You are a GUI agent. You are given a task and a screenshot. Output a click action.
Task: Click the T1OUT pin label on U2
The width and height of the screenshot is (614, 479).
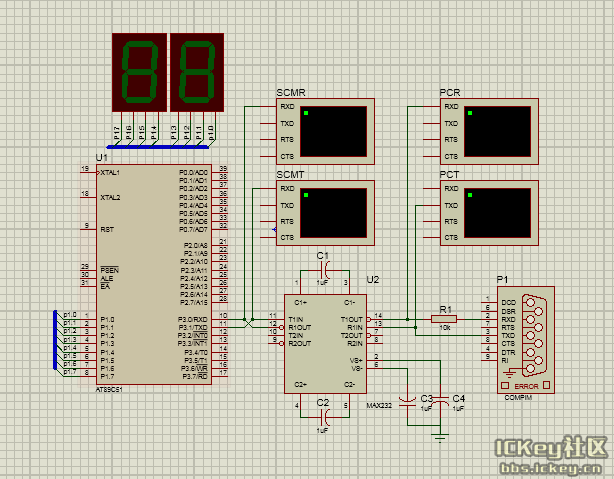point(352,320)
